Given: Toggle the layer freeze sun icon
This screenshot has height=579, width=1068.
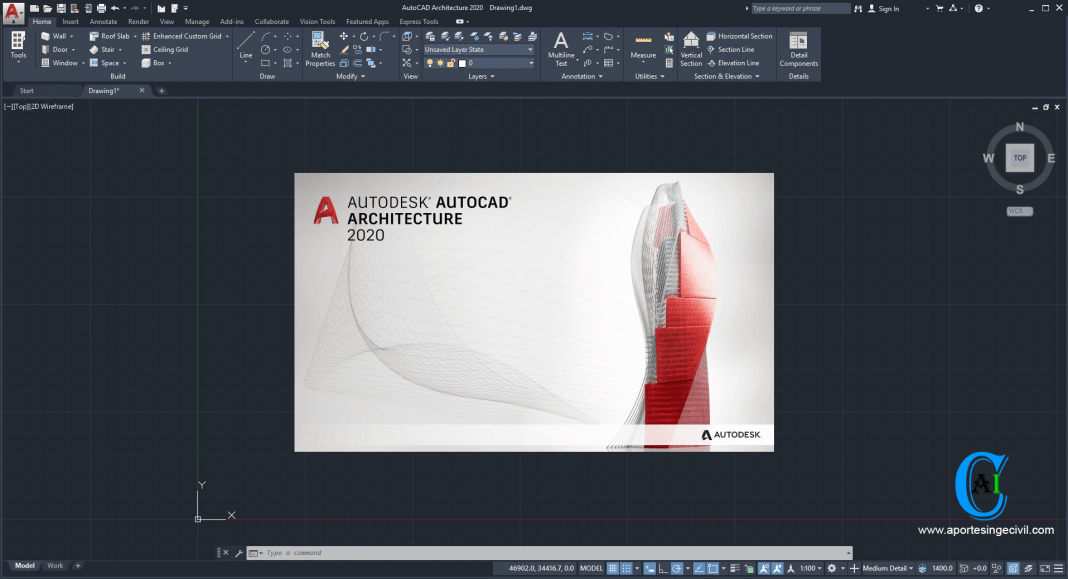Looking at the screenshot, I should coord(440,63).
